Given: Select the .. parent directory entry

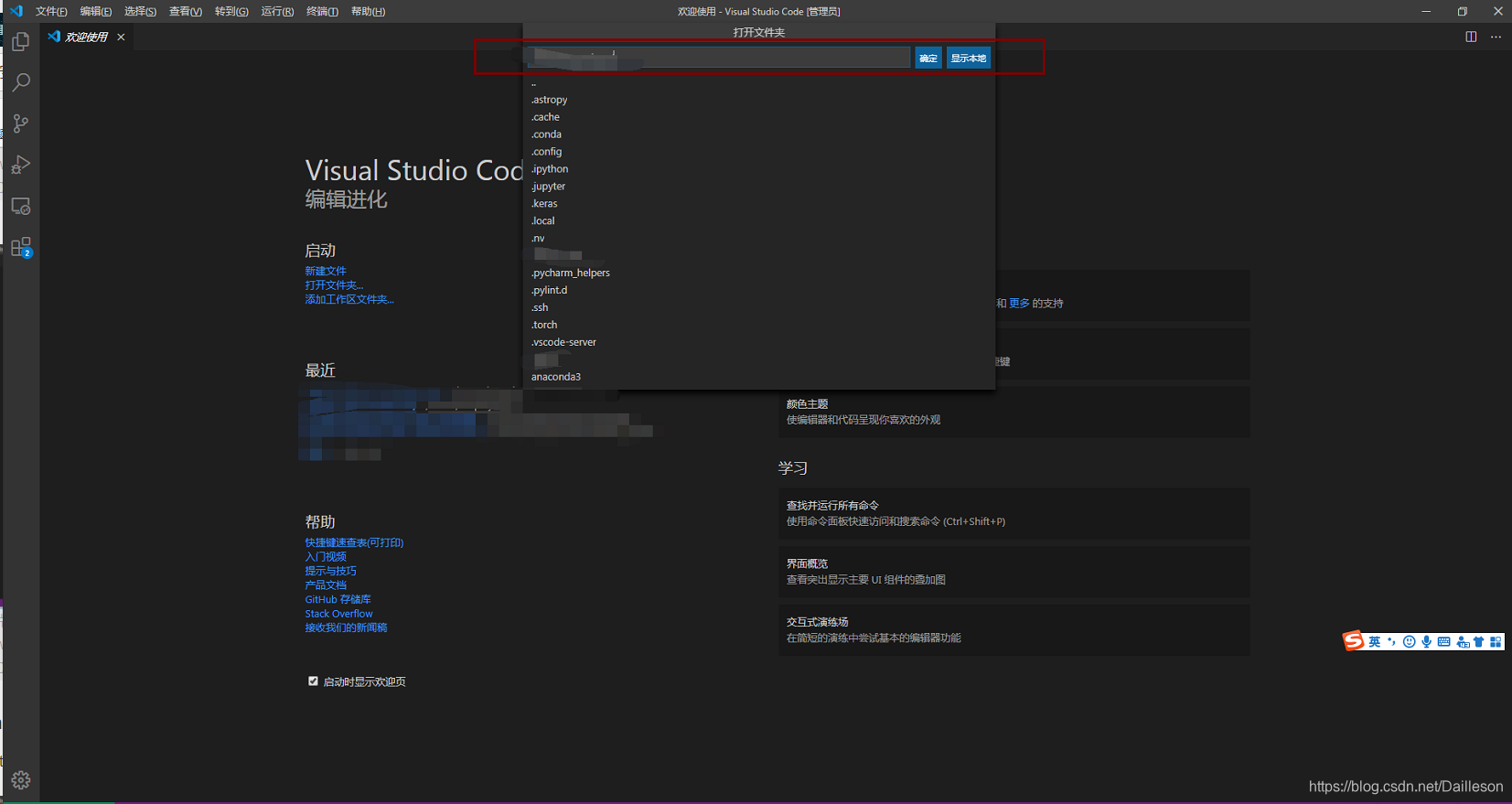Looking at the screenshot, I should [x=759, y=82].
